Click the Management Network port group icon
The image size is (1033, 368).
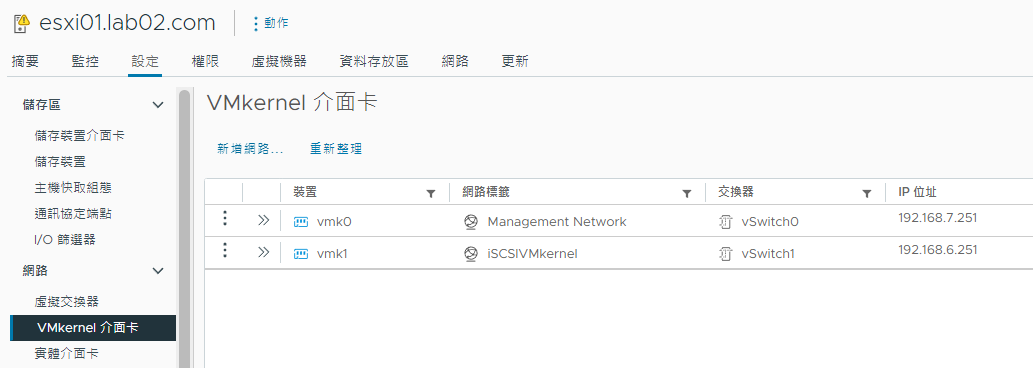click(x=470, y=222)
